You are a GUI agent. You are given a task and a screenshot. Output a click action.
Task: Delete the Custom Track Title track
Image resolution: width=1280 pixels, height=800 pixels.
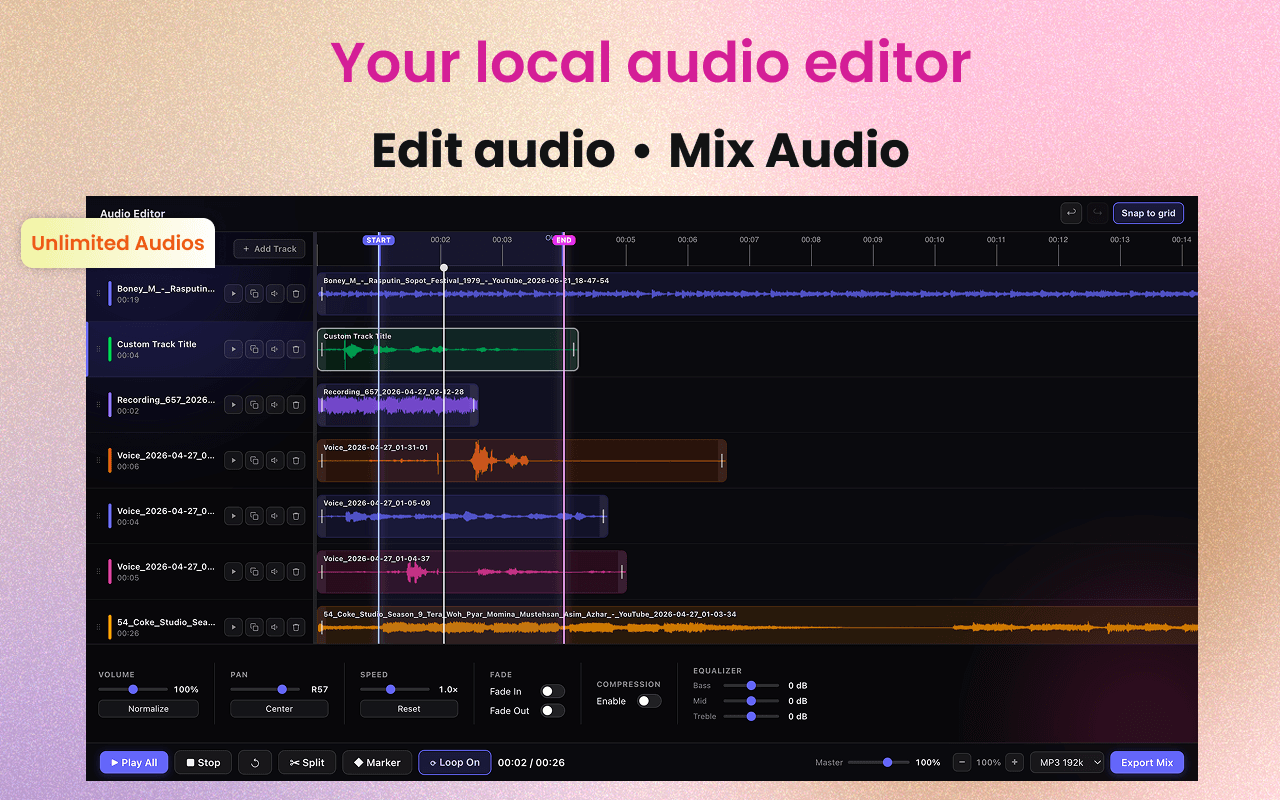(296, 349)
